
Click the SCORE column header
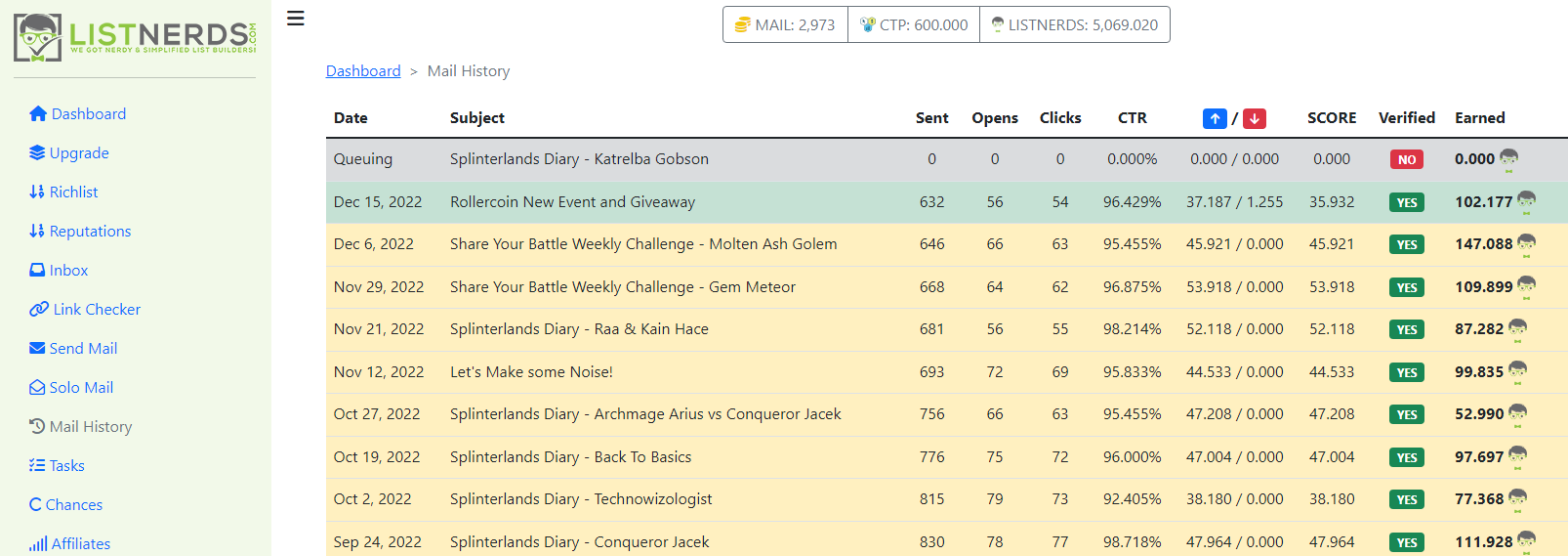(1332, 118)
